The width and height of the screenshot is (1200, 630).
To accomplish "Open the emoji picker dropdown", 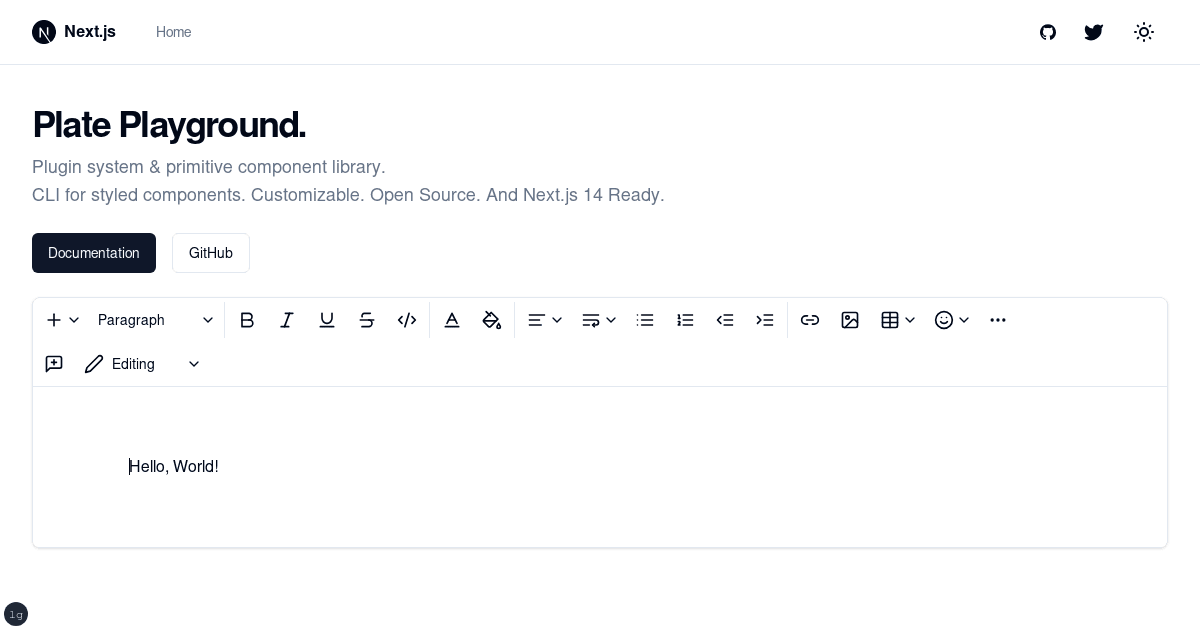I will point(952,320).
